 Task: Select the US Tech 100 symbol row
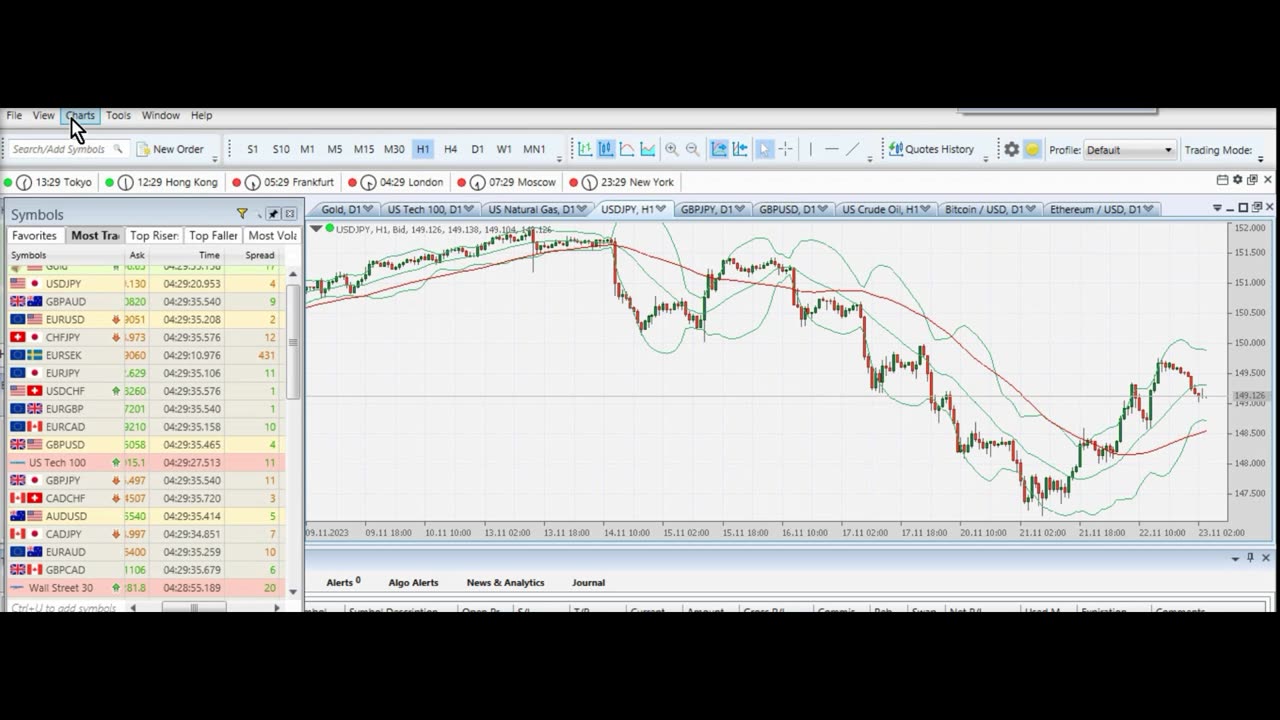(146, 463)
